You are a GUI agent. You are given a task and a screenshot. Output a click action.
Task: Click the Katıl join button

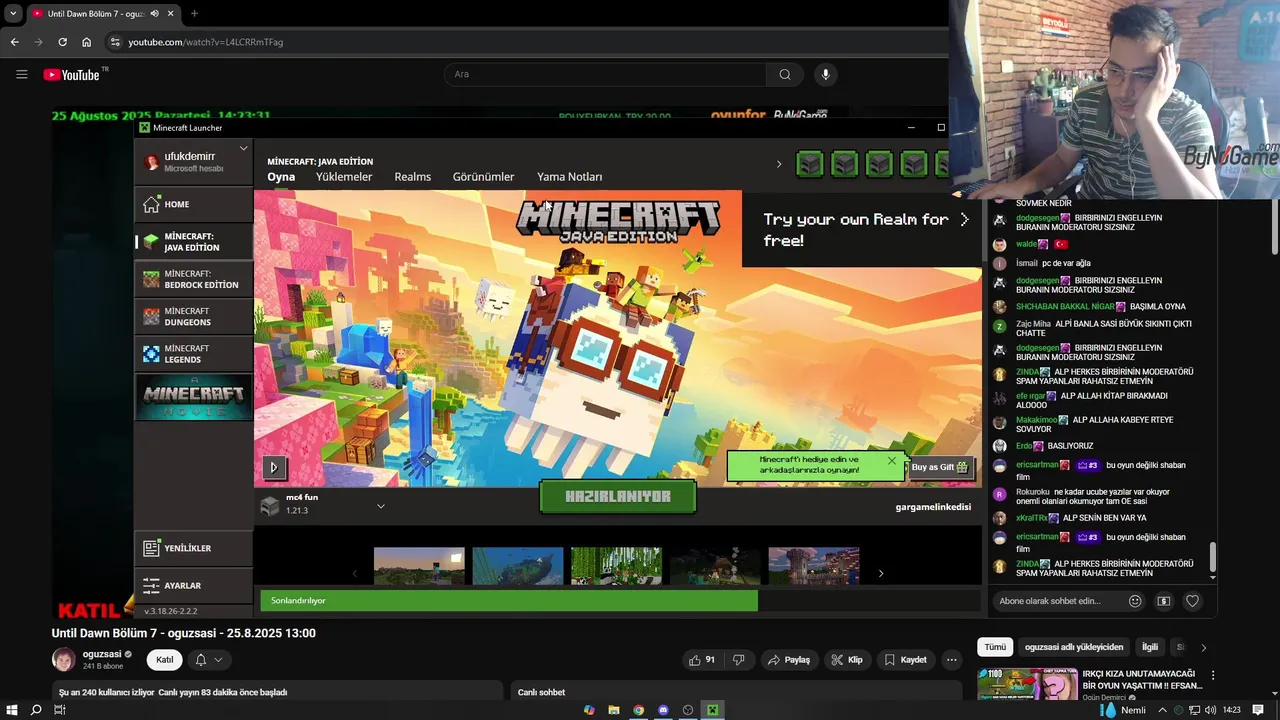click(164, 660)
